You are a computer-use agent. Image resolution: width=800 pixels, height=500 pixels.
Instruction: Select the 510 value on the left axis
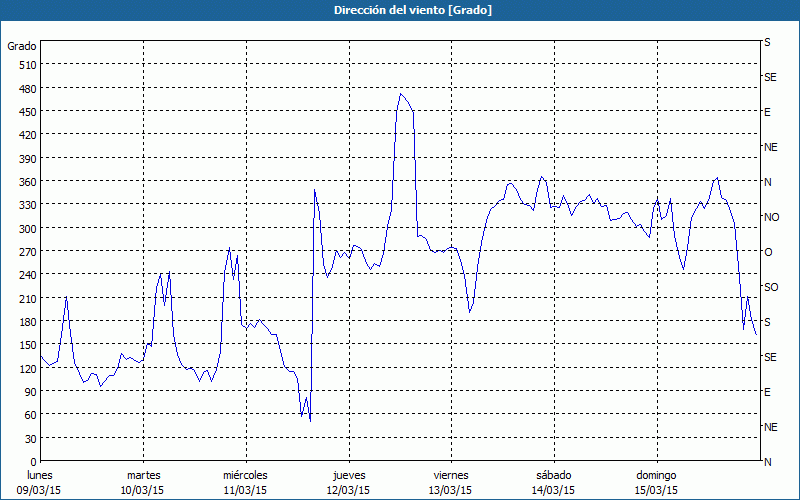pyautogui.click(x=24, y=65)
